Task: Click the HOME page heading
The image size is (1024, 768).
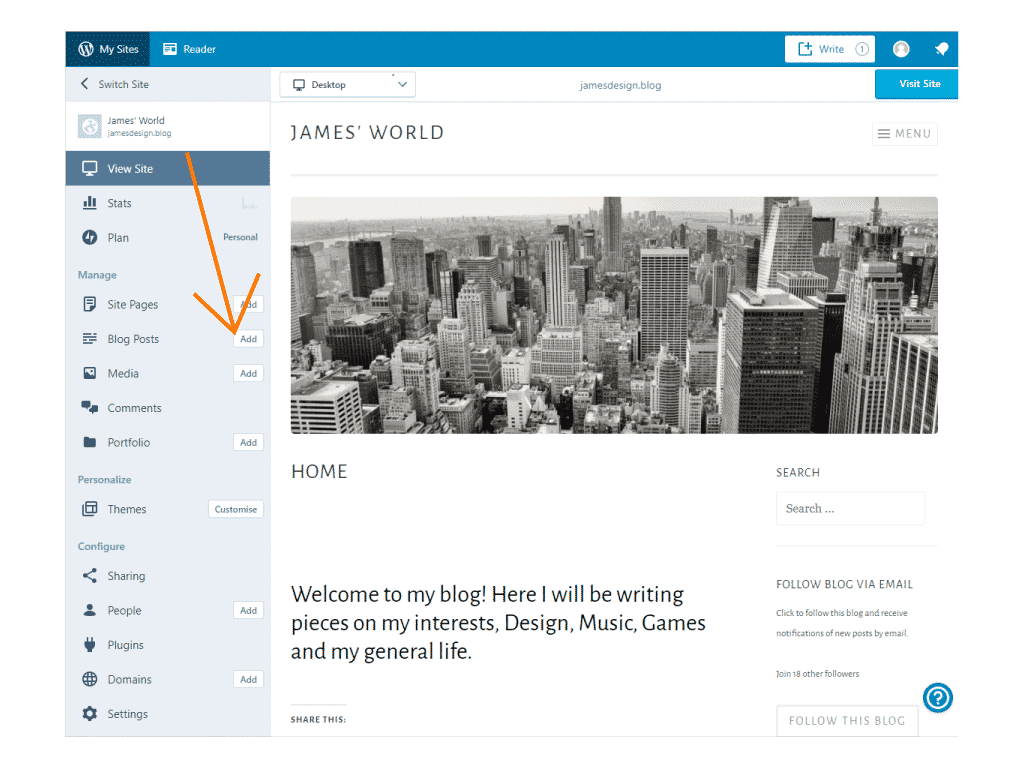Action: pos(319,472)
